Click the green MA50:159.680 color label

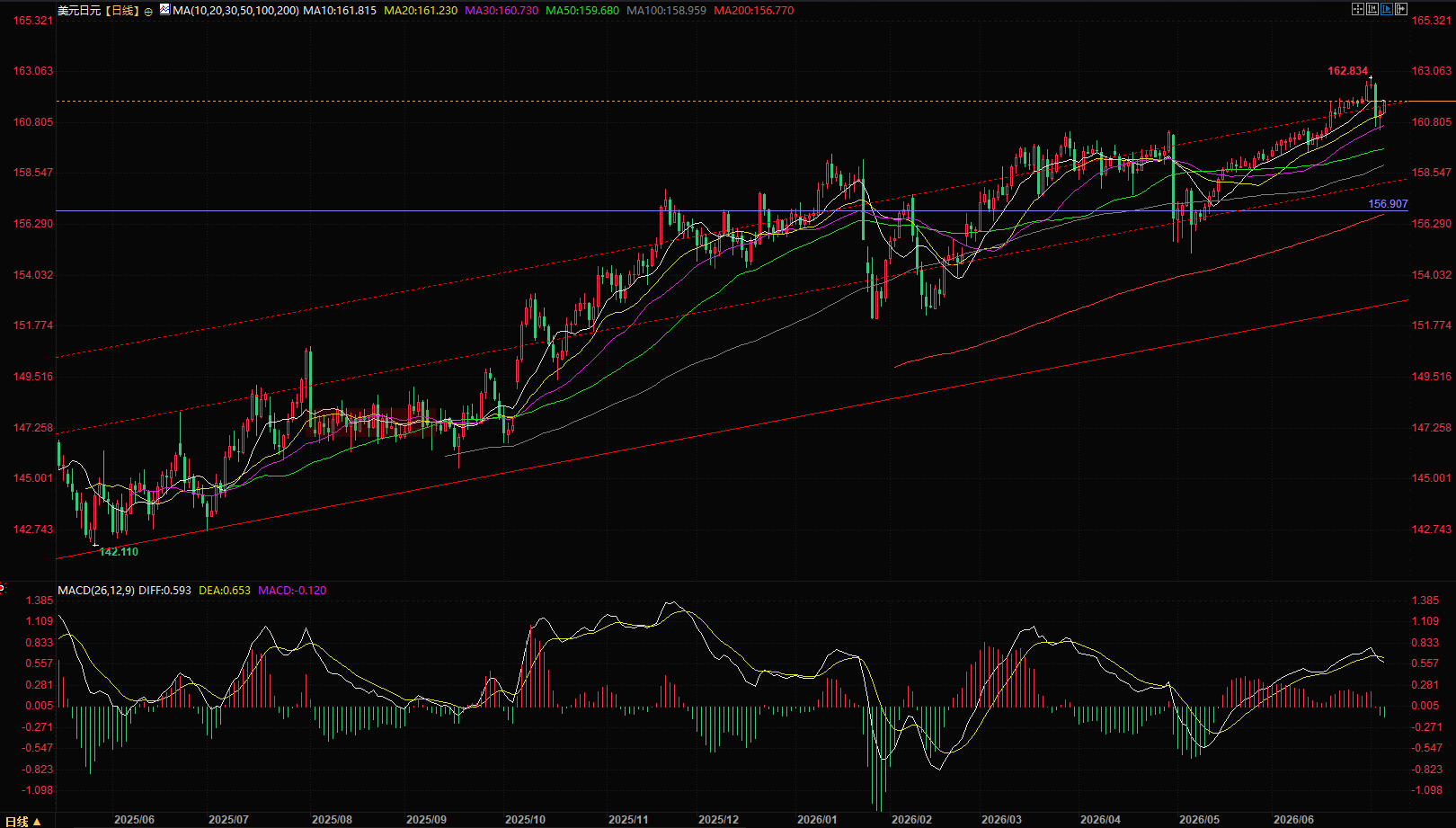[x=582, y=11]
